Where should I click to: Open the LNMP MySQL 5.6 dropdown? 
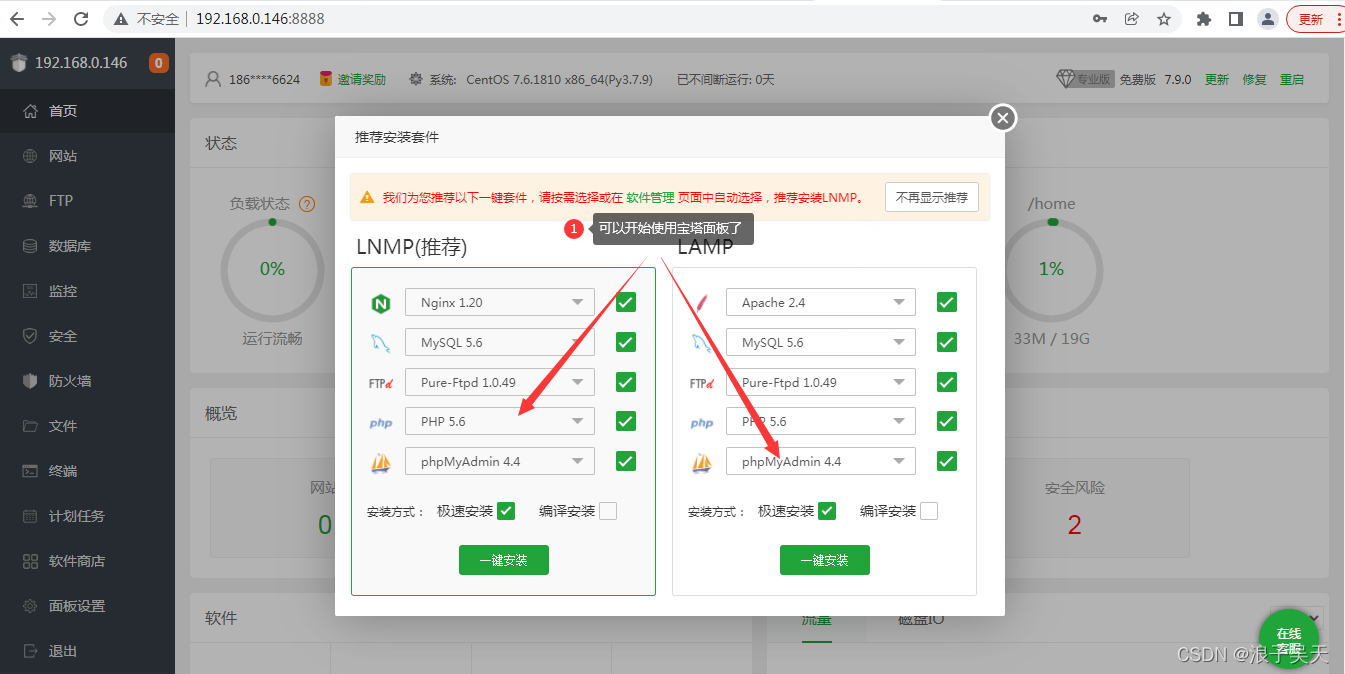500,342
